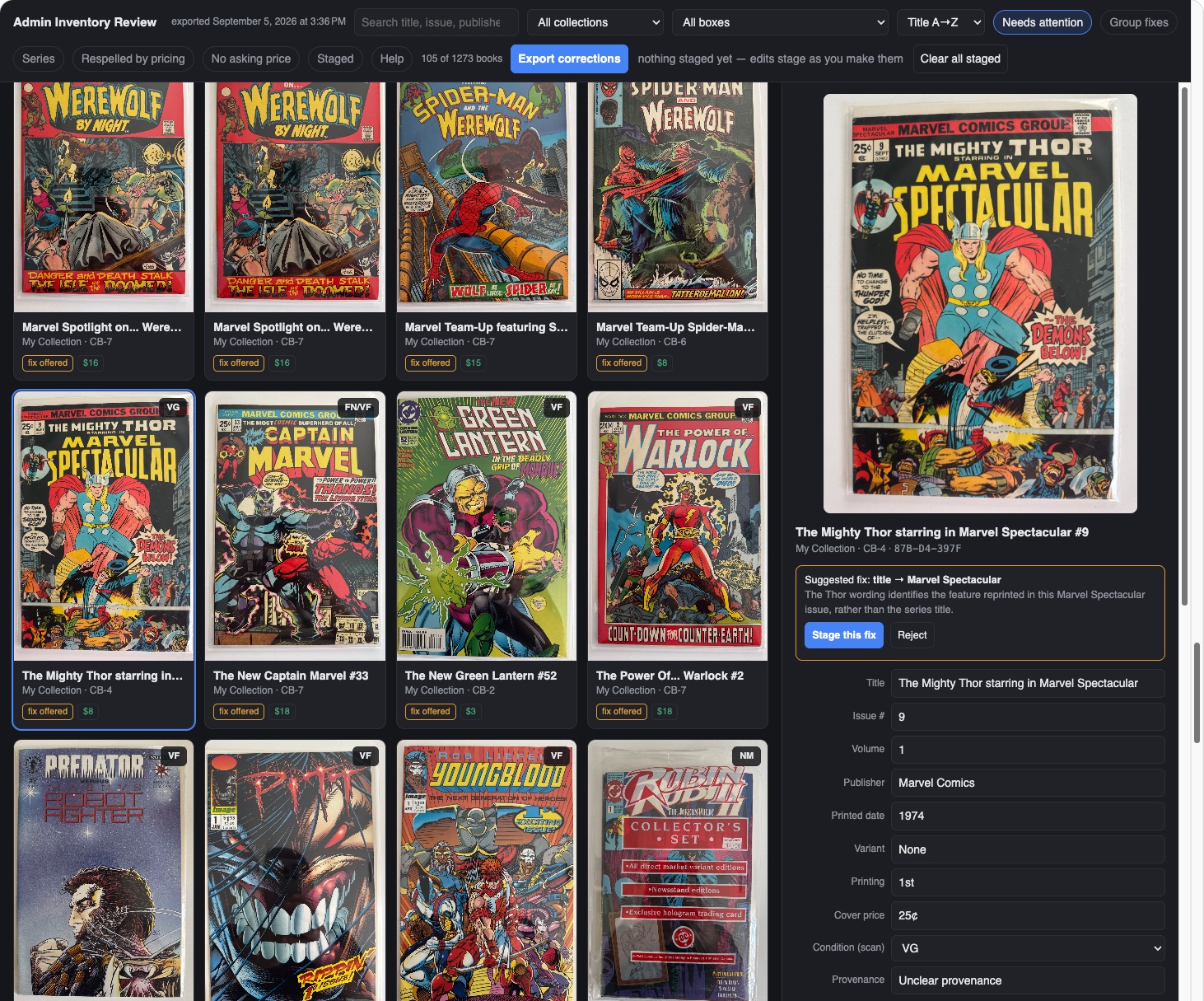Select the Robin II Collector's Set cover
Image resolution: width=1204 pixels, height=1001 pixels.
tap(678, 871)
